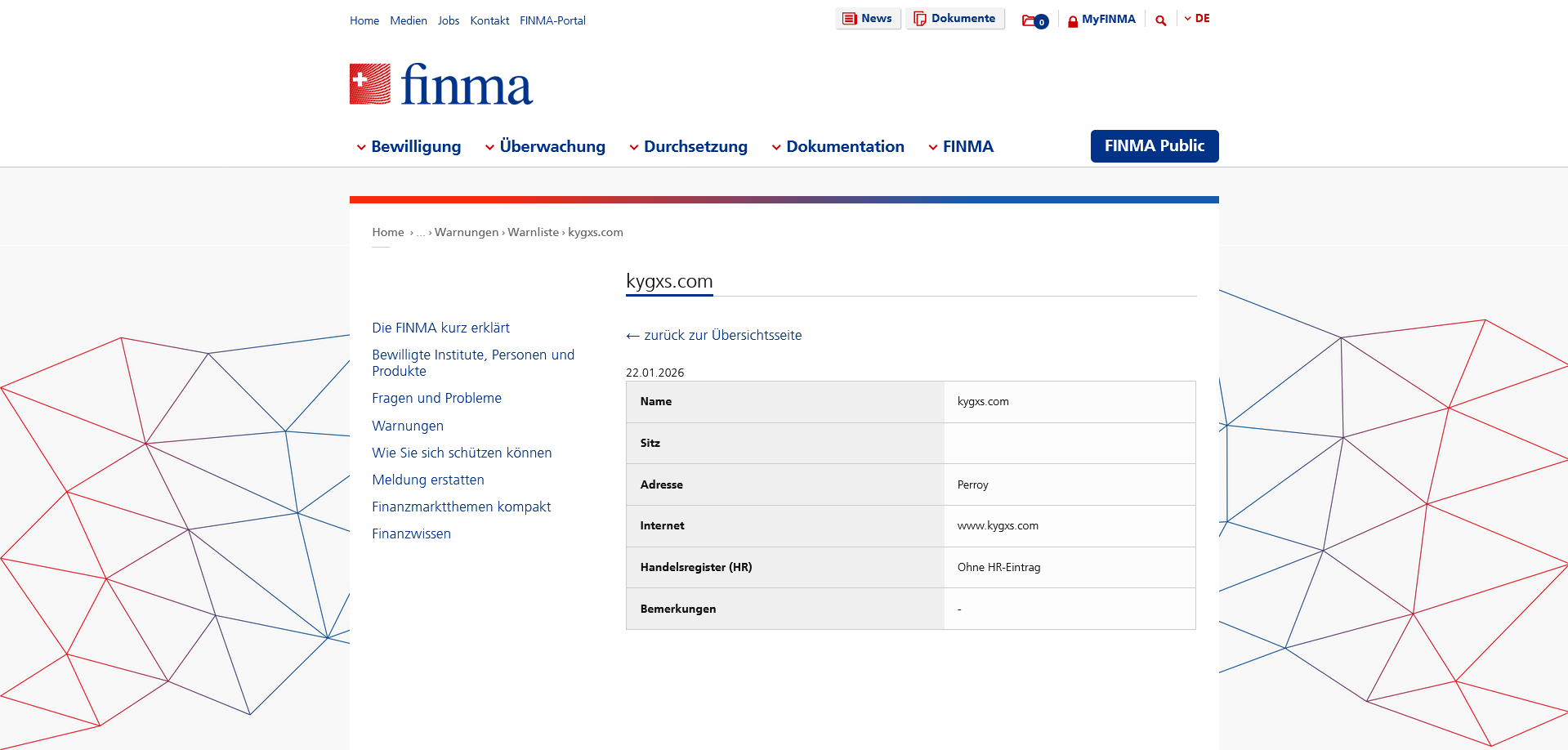This screenshot has width=1568, height=750.
Task: Click the News button
Action: (868, 19)
